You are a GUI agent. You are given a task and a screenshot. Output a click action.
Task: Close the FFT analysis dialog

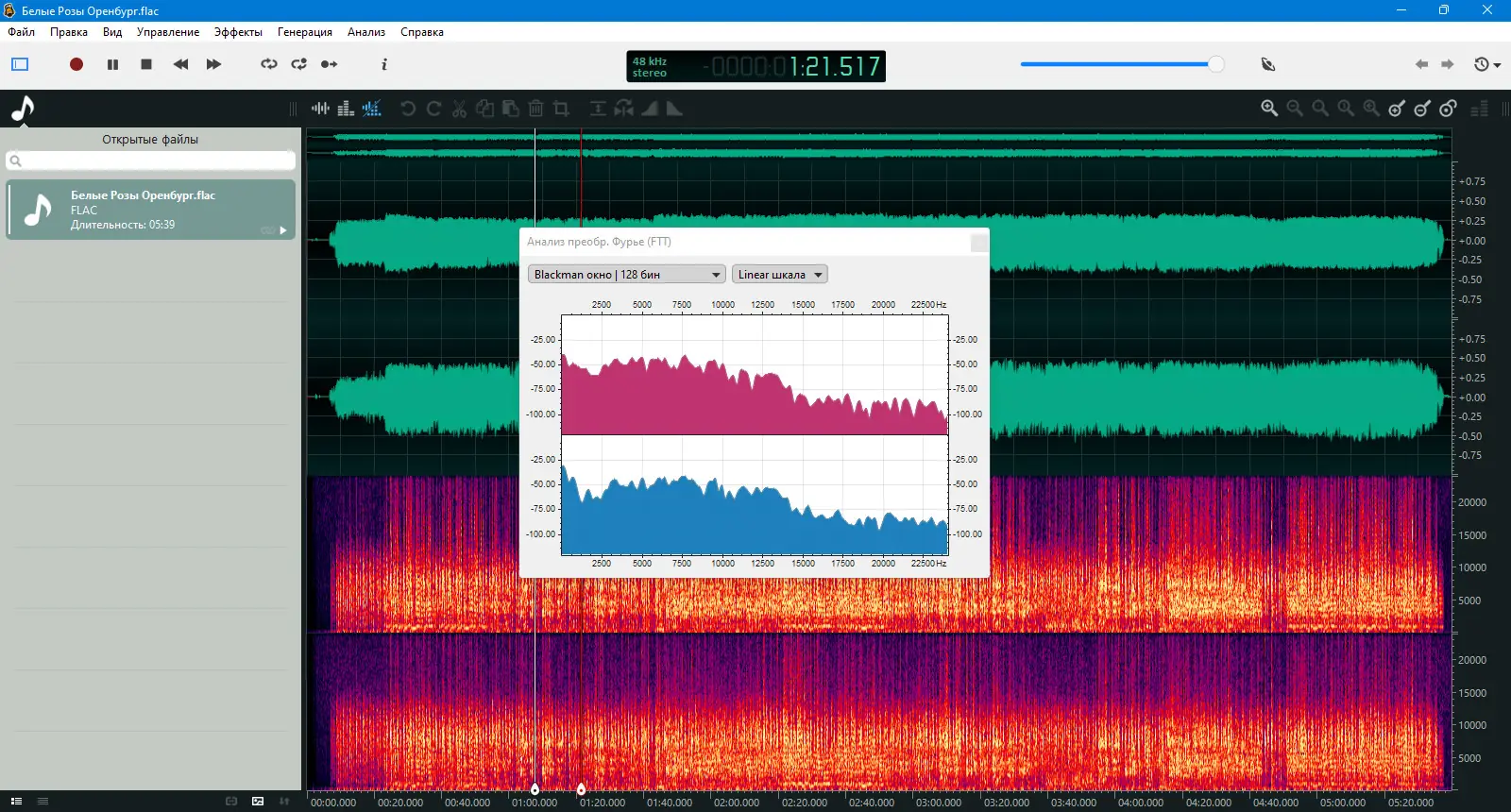979,243
